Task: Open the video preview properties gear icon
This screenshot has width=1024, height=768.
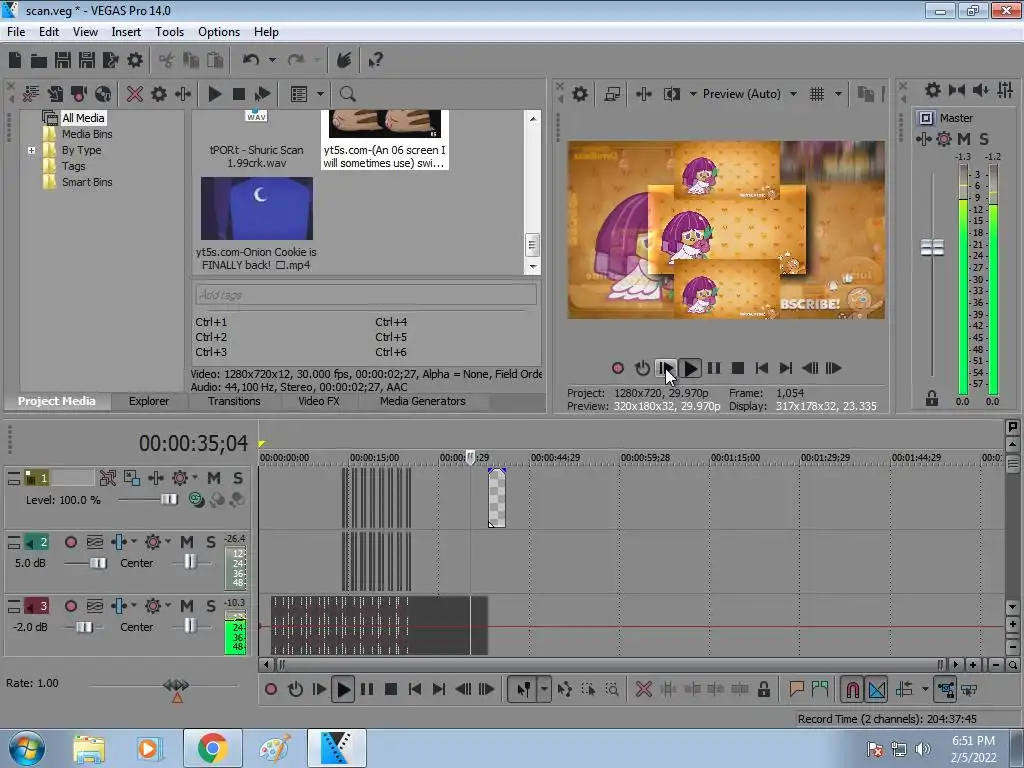Action: [580, 94]
